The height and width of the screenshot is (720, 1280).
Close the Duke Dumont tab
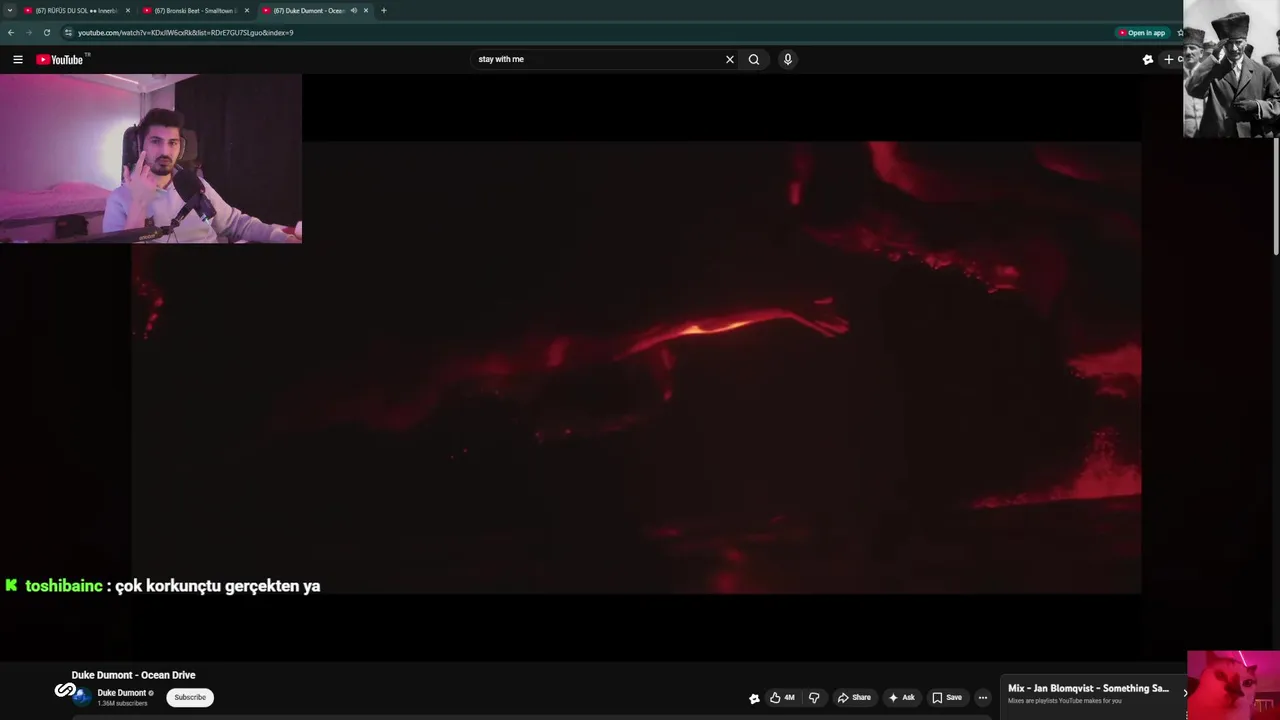(366, 10)
